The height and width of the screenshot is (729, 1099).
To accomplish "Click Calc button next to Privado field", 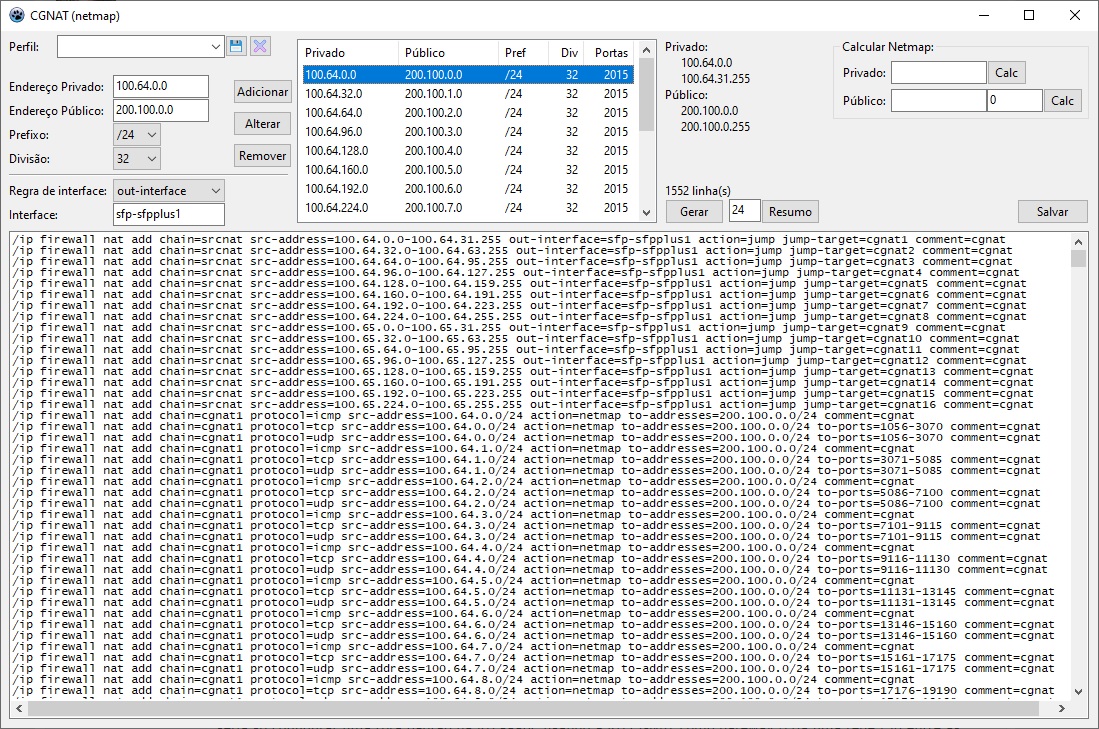I will click(1006, 73).
